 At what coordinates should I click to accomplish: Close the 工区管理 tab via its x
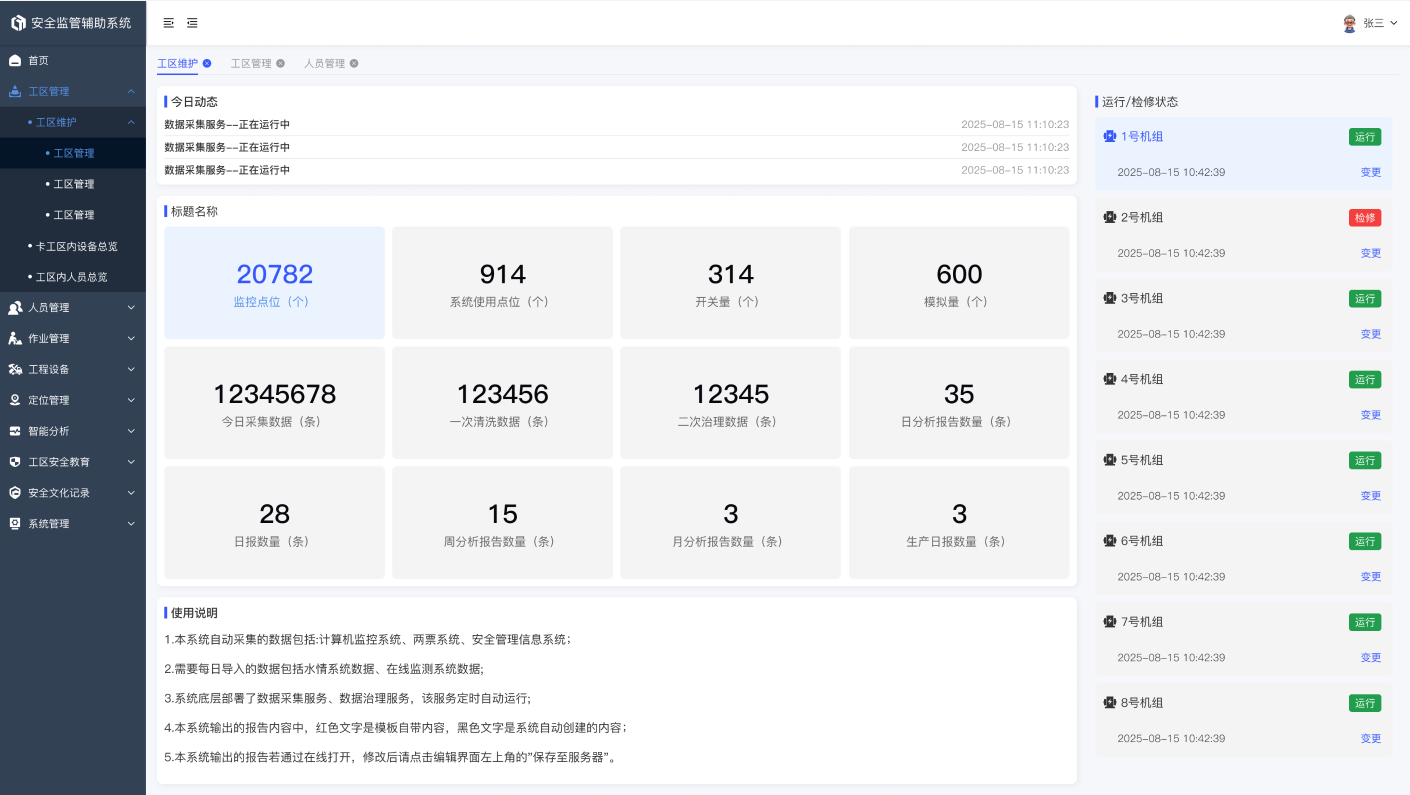(x=280, y=63)
